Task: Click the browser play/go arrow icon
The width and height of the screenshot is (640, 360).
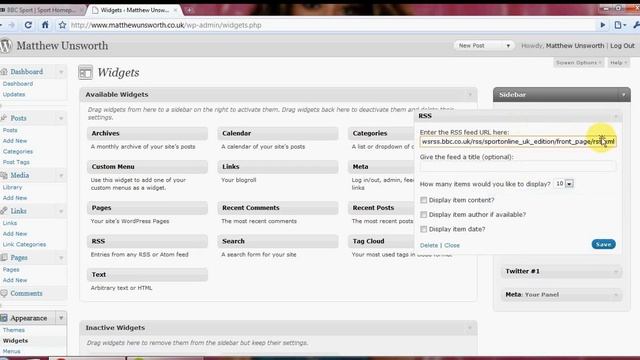Action: 602,25
